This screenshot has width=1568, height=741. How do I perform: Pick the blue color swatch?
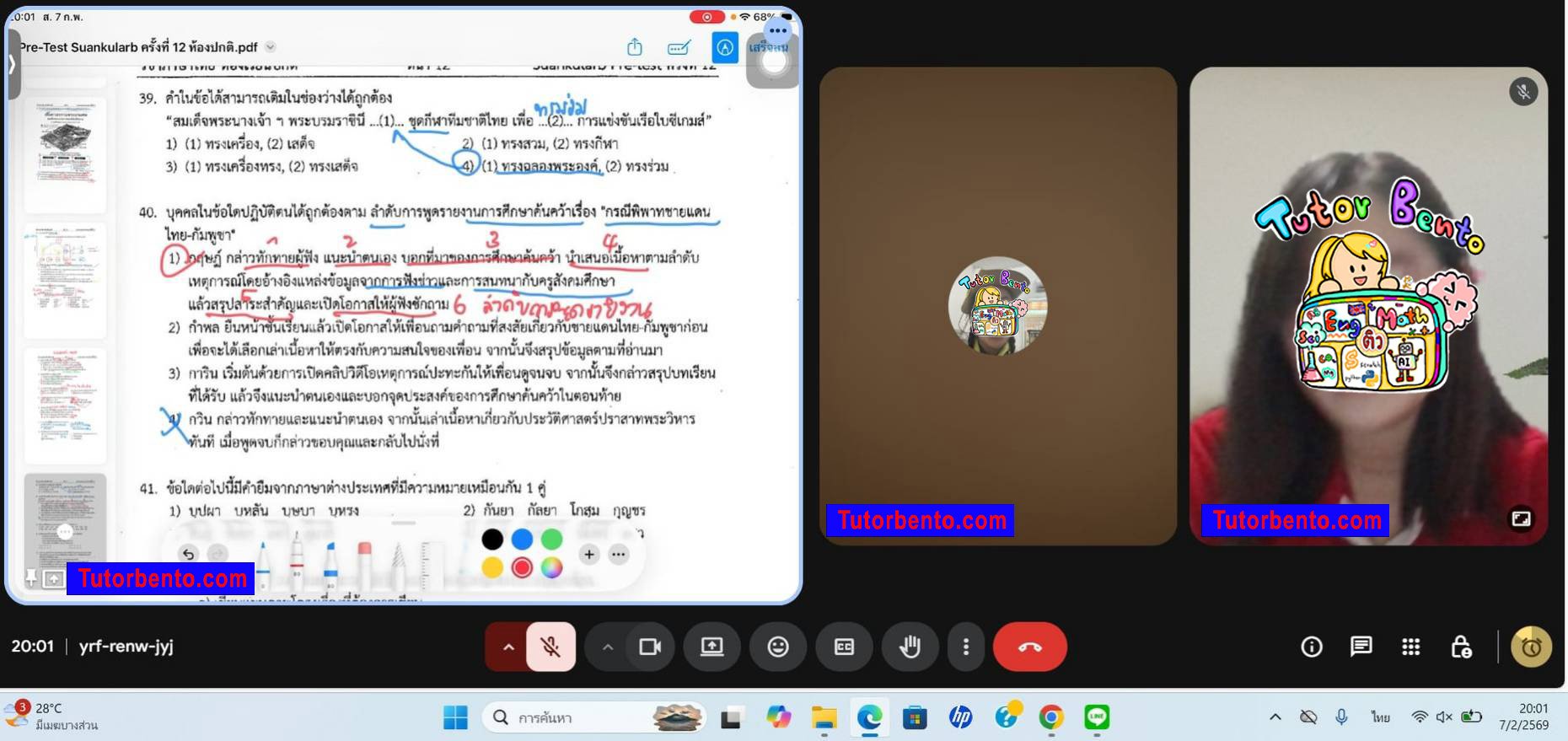click(522, 539)
